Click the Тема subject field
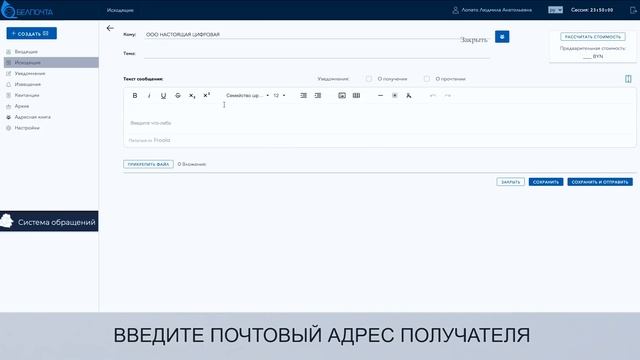 click(x=316, y=53)
